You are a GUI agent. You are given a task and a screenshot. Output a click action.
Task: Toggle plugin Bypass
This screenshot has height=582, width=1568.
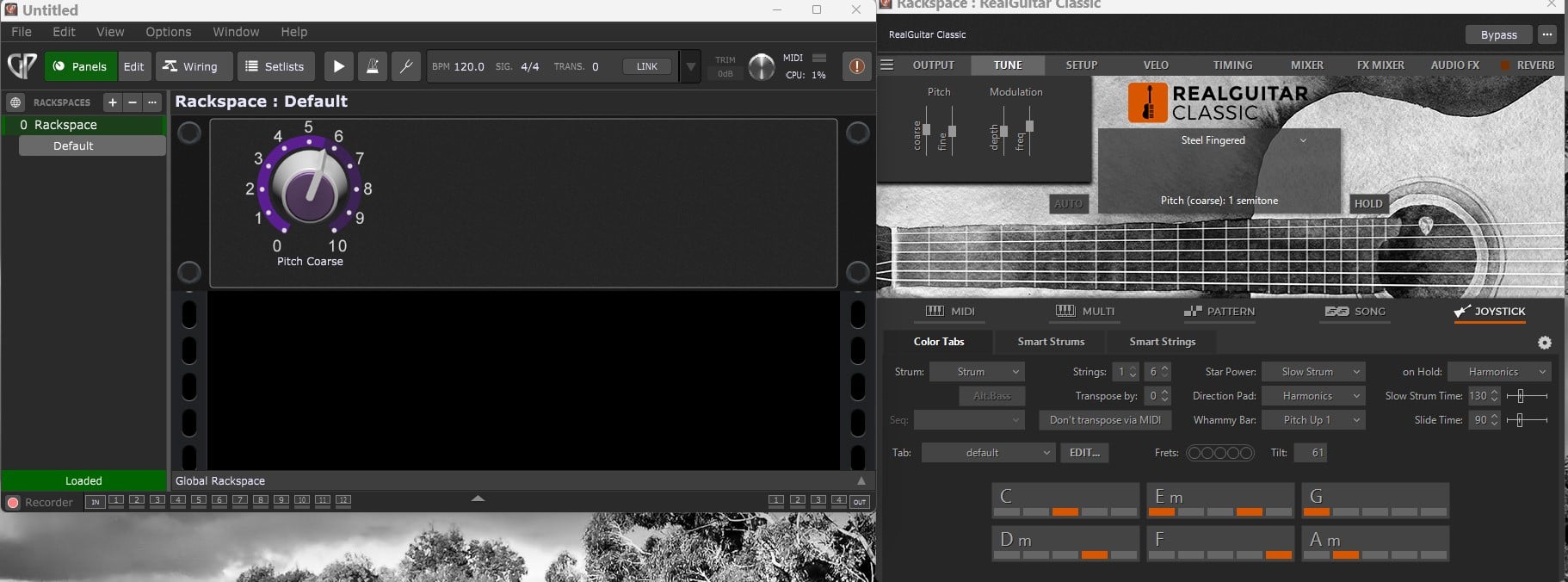(1498, 34)
